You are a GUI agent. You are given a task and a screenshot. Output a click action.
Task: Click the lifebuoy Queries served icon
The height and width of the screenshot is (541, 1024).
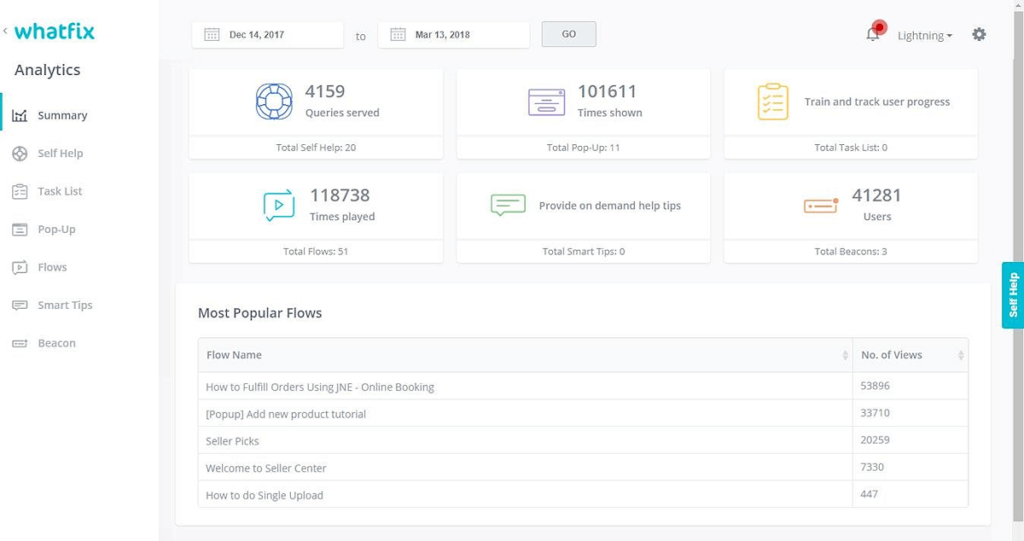click(x=273, y=102)
